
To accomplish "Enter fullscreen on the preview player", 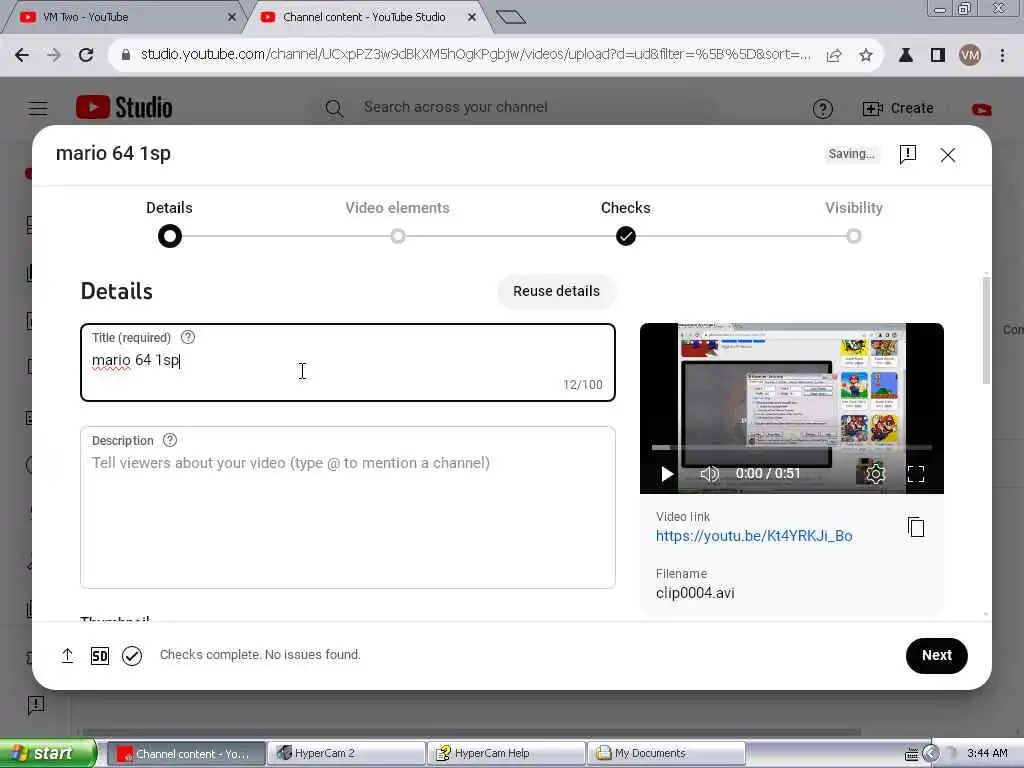I will 916,473.
